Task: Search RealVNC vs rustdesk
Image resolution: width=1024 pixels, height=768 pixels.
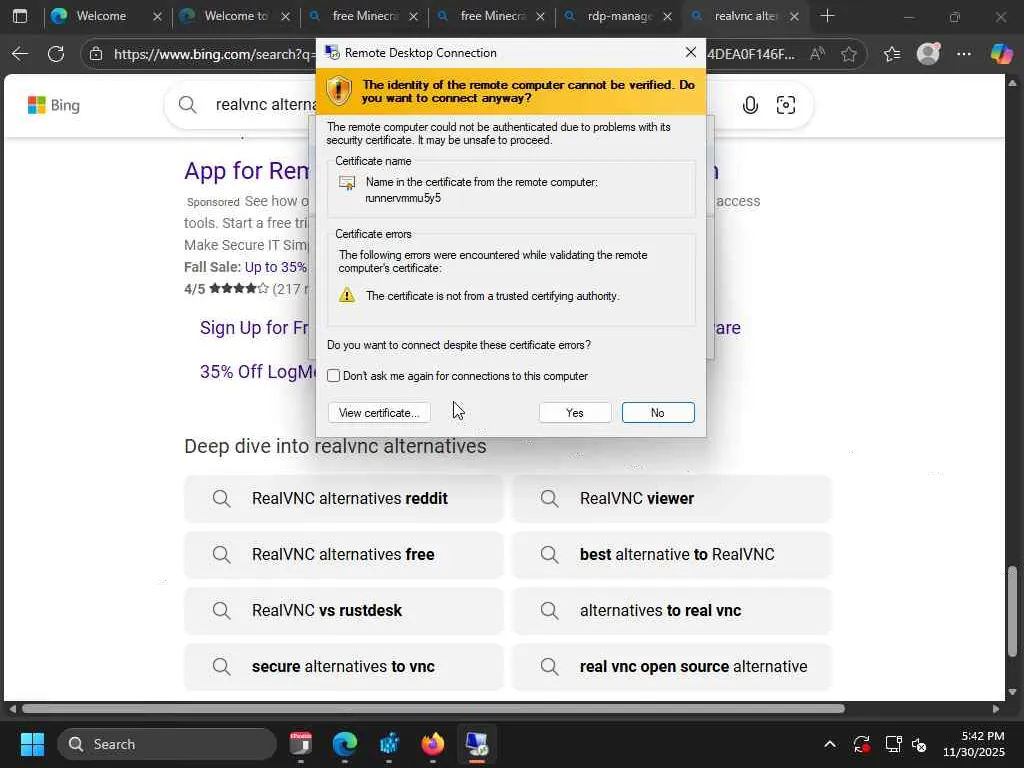Action: pyautogui.click(x=344, y=611)
